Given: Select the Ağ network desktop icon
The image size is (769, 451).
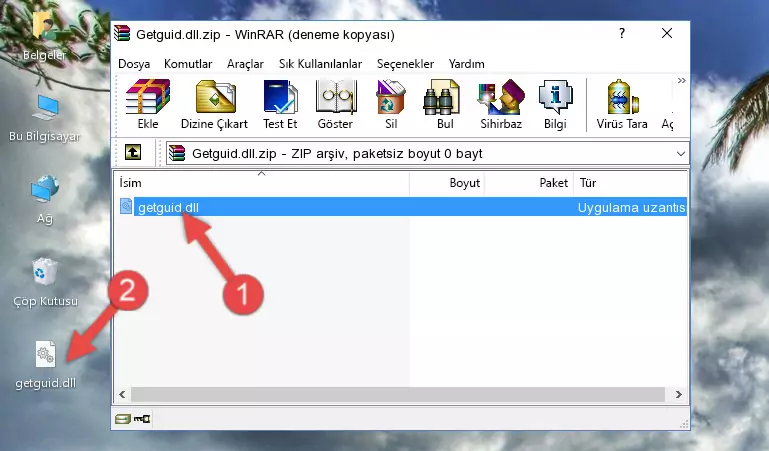Looking at the screenshot, I should (45, 200).
